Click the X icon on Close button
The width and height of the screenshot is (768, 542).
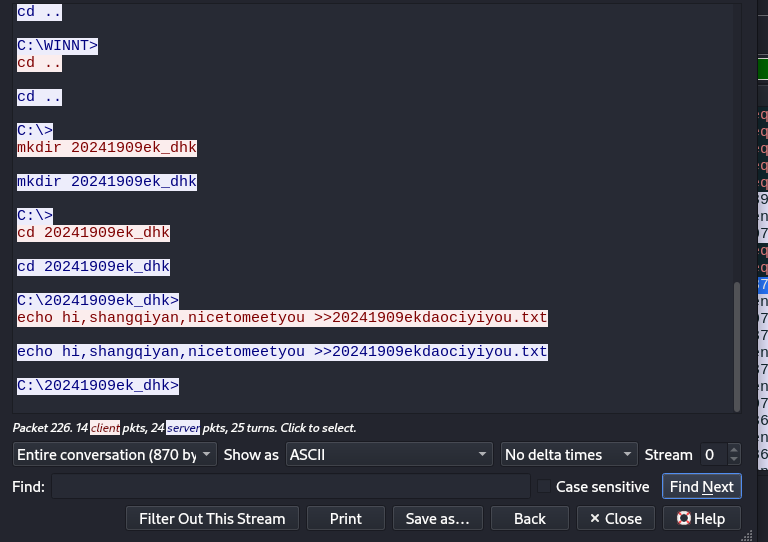coord(595,518)
